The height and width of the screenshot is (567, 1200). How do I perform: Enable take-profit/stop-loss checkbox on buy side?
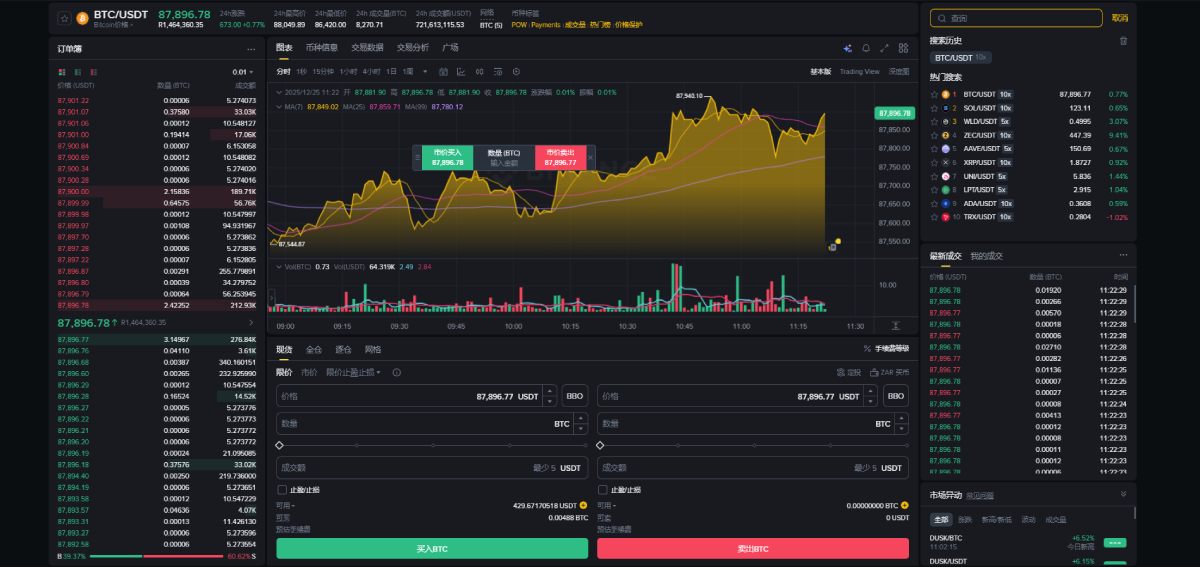coord(281,490)
